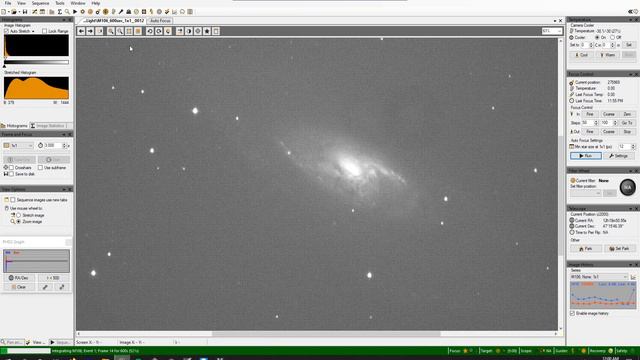This screenshot has width=640, height=360.
Task: Select the Cooler Off radio button
Action: pyautogui.click(x=612, y=38)
